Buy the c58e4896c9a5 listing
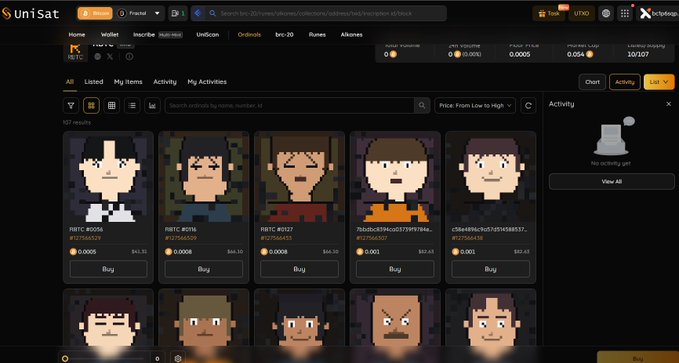 491,269
